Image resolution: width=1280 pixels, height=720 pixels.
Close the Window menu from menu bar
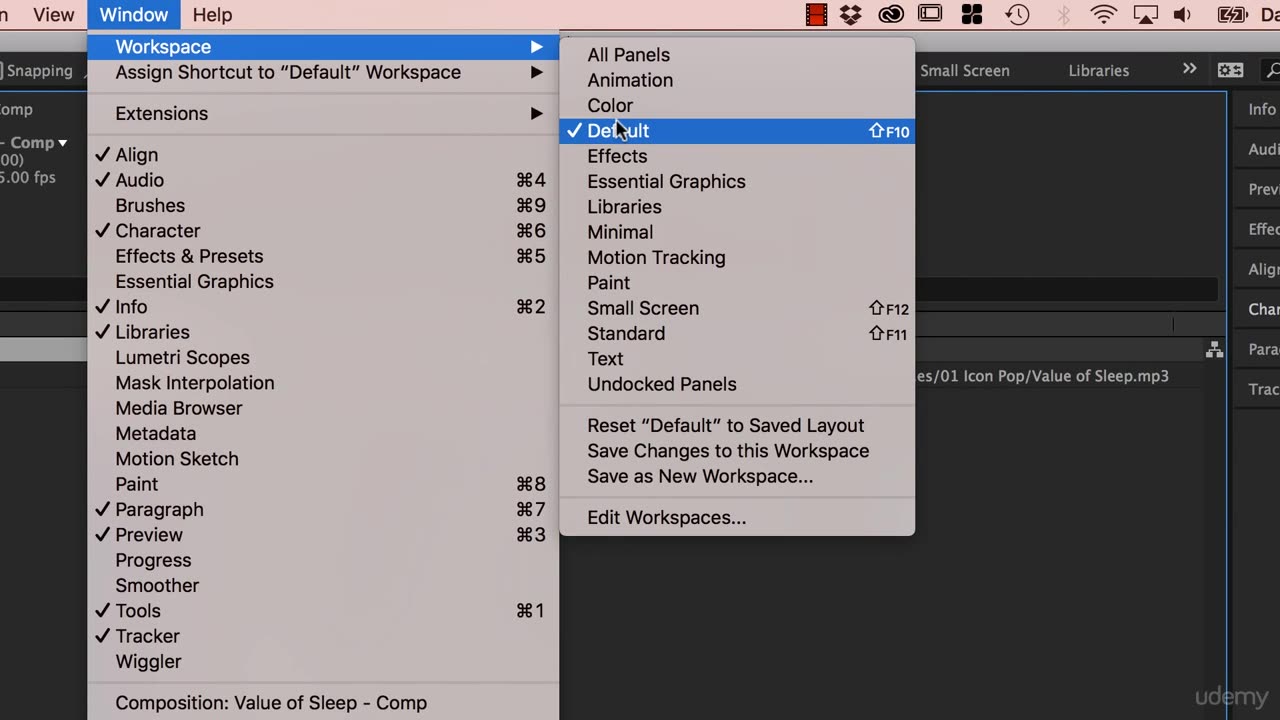(133, 15)
